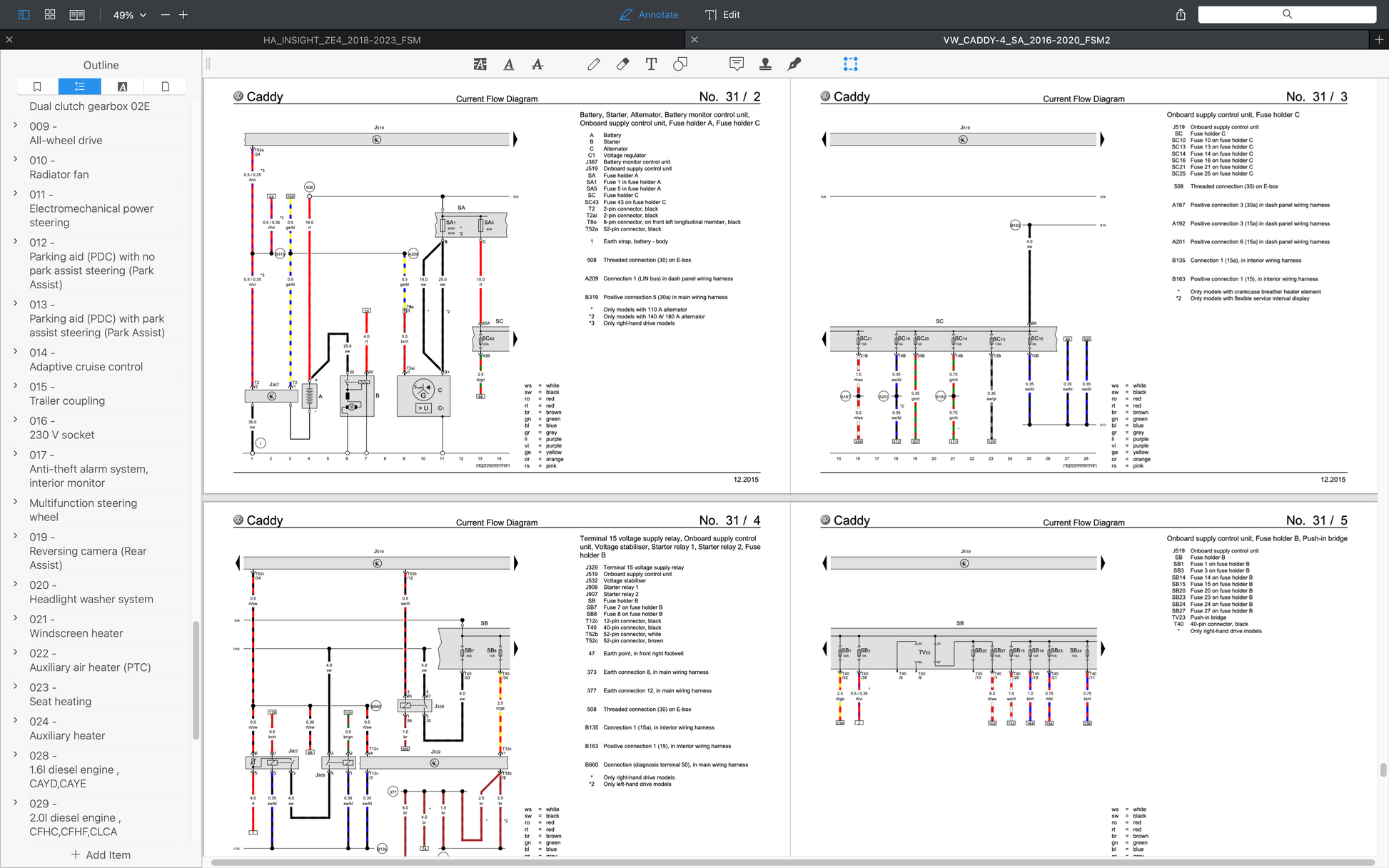Expand the 023 Seat heating outline entry
1389x868 pixels.
16,686
